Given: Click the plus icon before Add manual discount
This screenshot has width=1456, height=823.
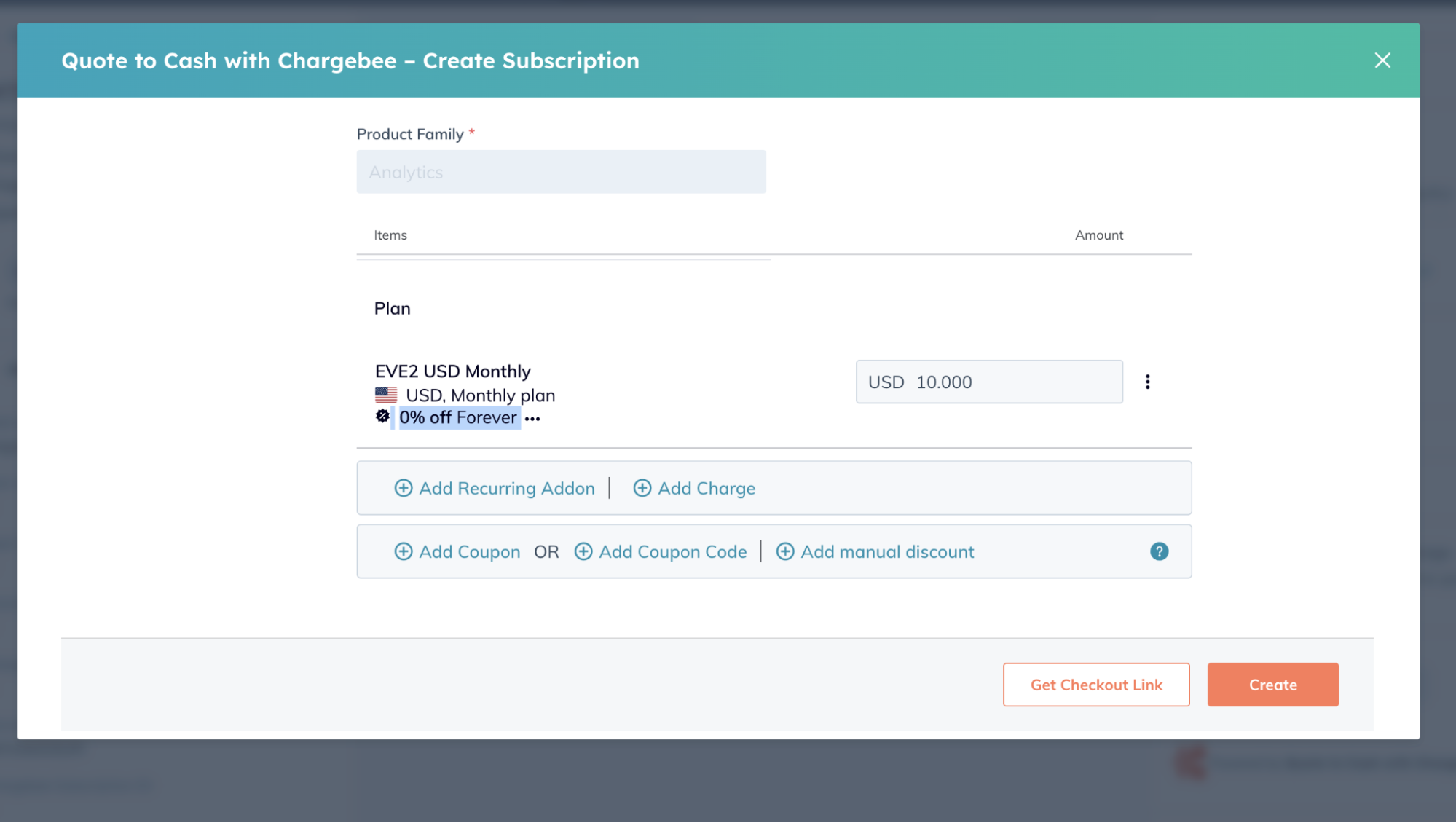Looking at the screenshot, I should 785,551.
